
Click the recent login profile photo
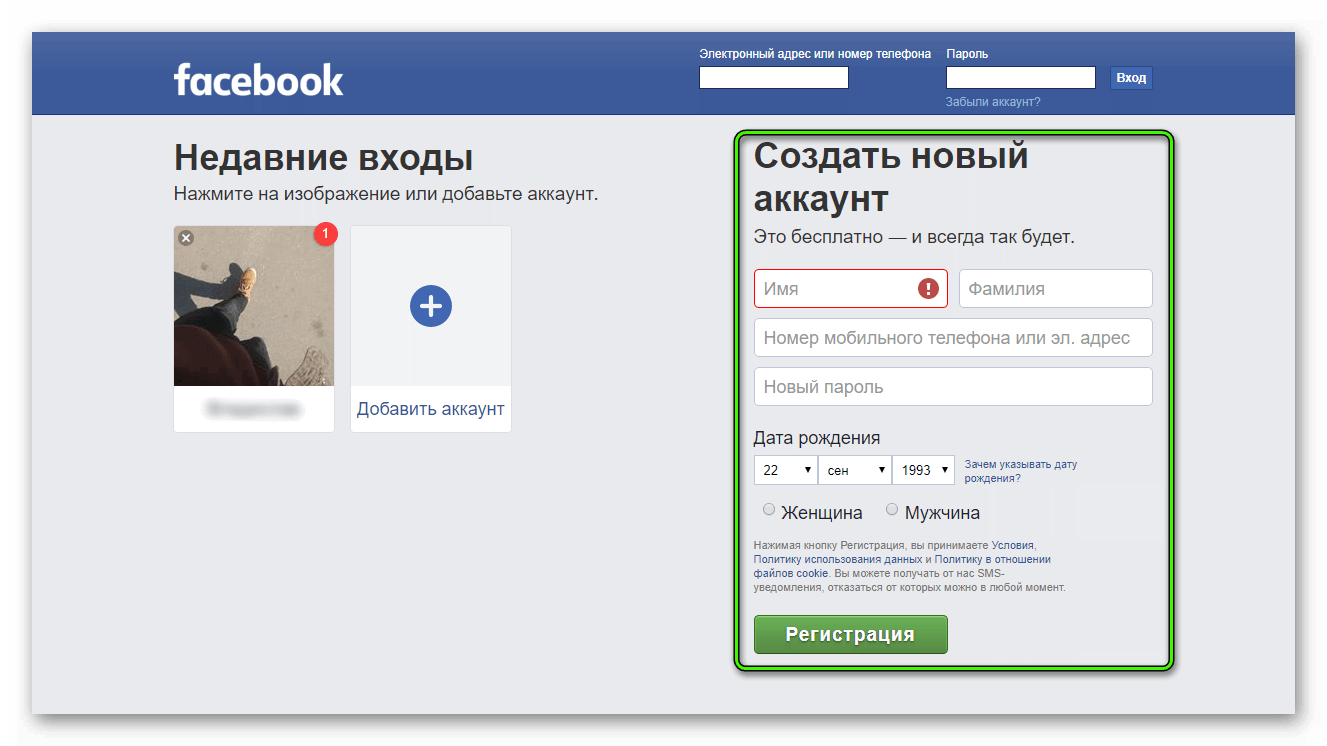point(254,306)
